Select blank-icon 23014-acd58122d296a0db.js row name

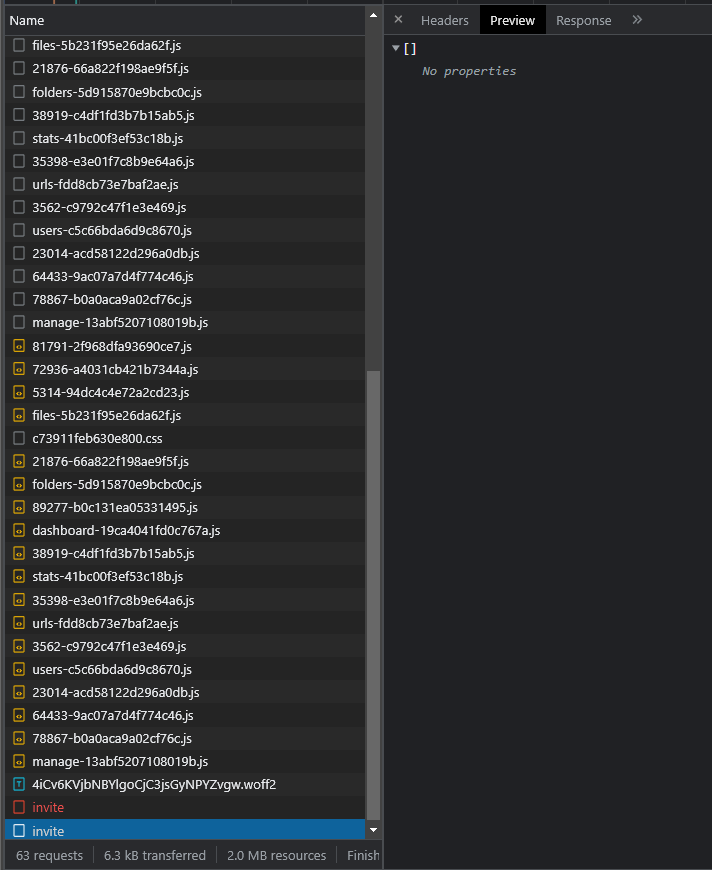(115, 254)
